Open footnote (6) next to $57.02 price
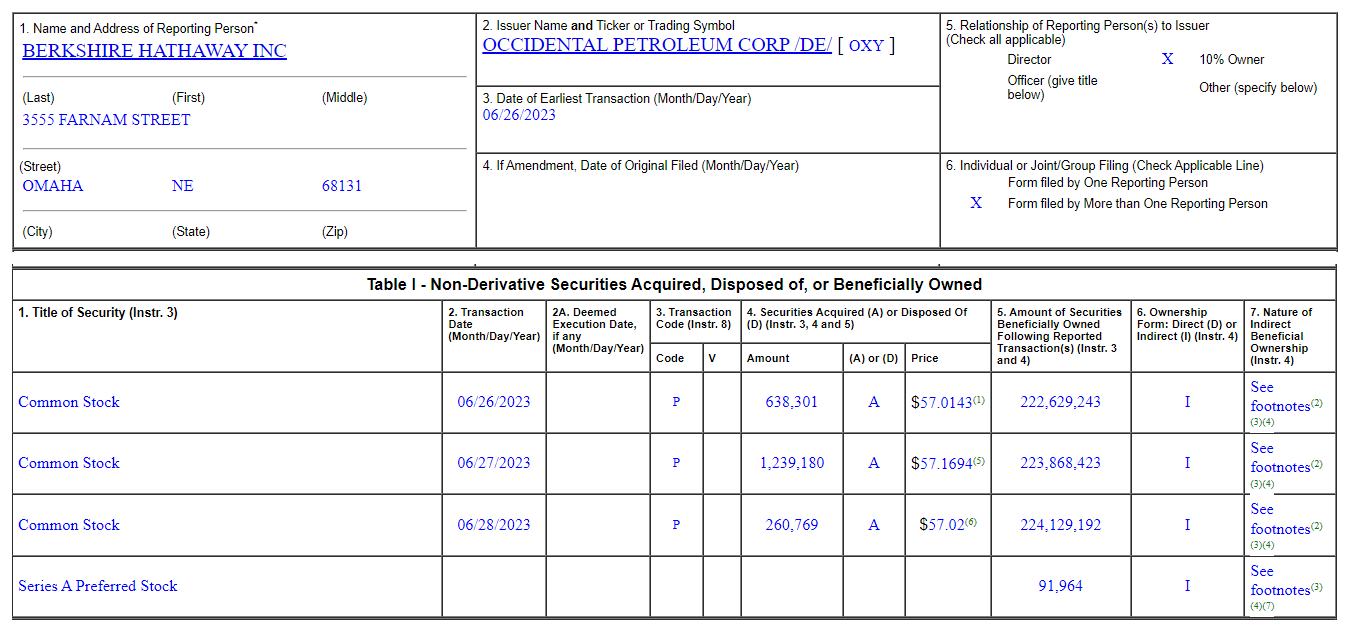This screenshot has height=636, width=1364. point(971,522)
